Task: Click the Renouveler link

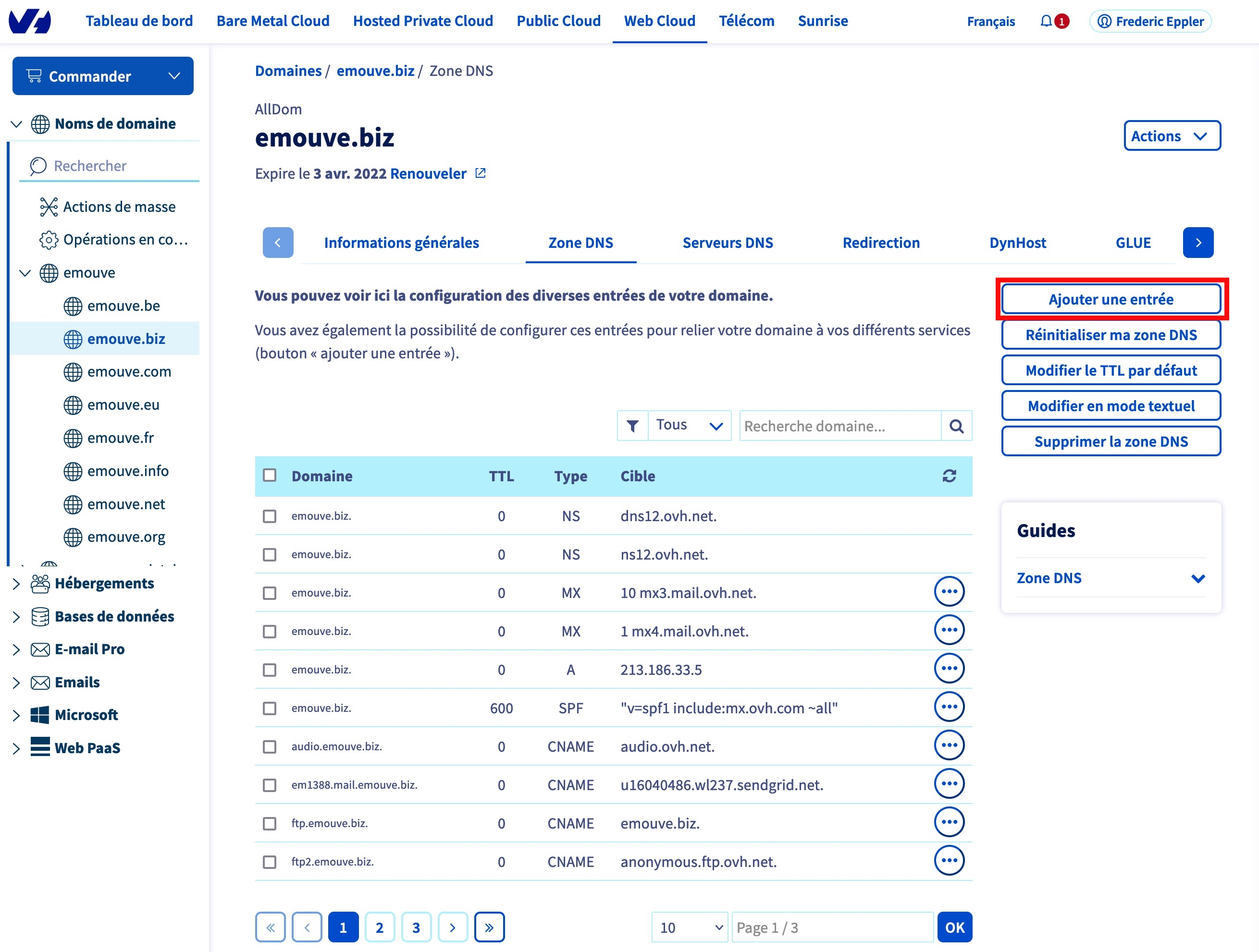Action: [428, 173]
